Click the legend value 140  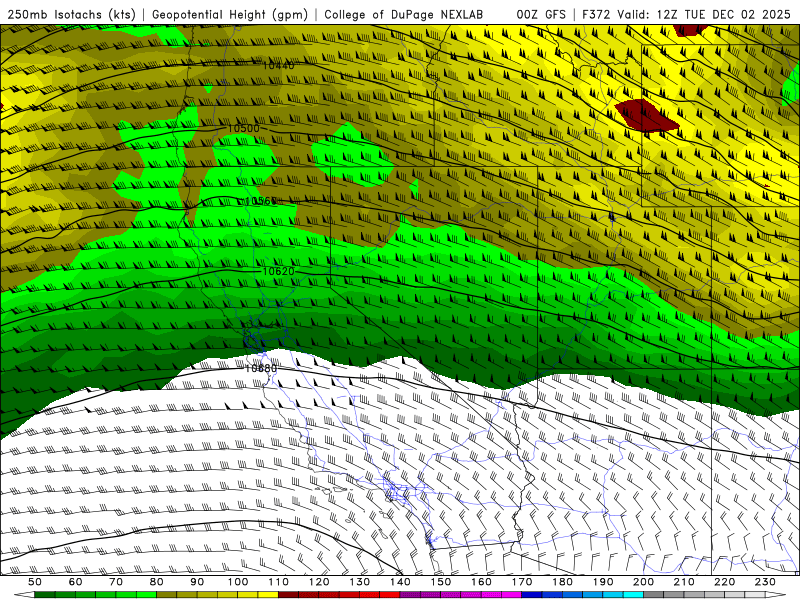400,582
